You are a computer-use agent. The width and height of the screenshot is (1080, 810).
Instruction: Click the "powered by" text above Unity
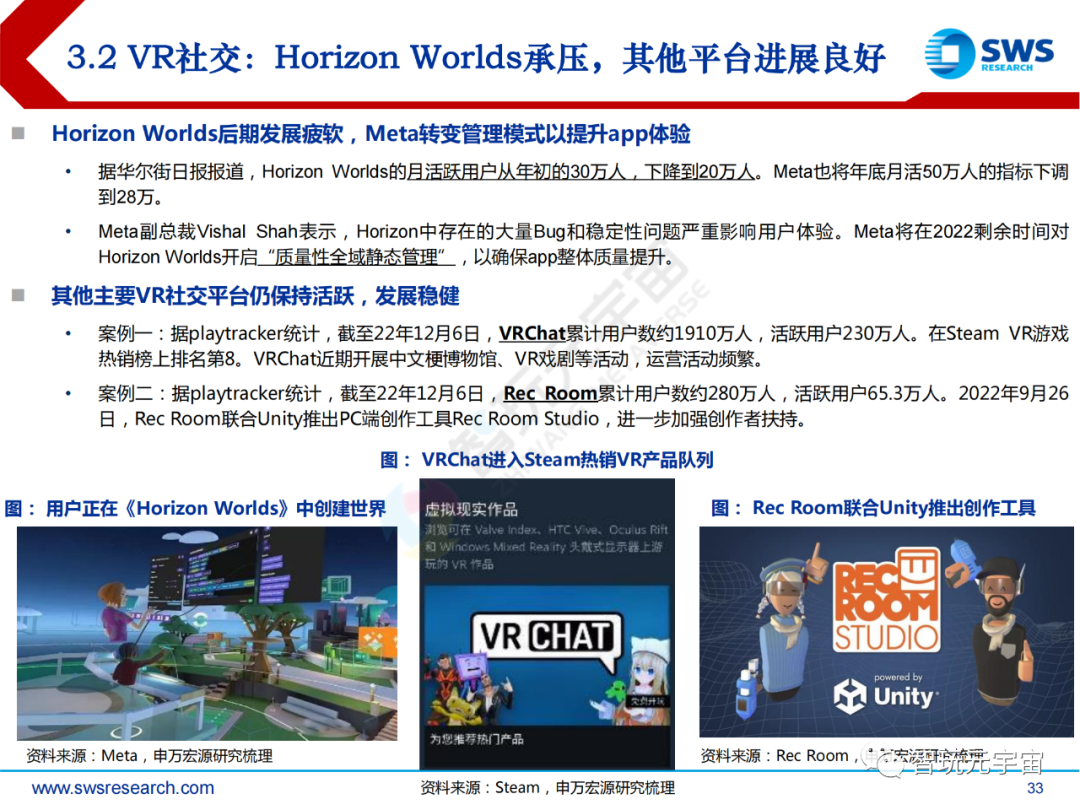tap(898, 678)
